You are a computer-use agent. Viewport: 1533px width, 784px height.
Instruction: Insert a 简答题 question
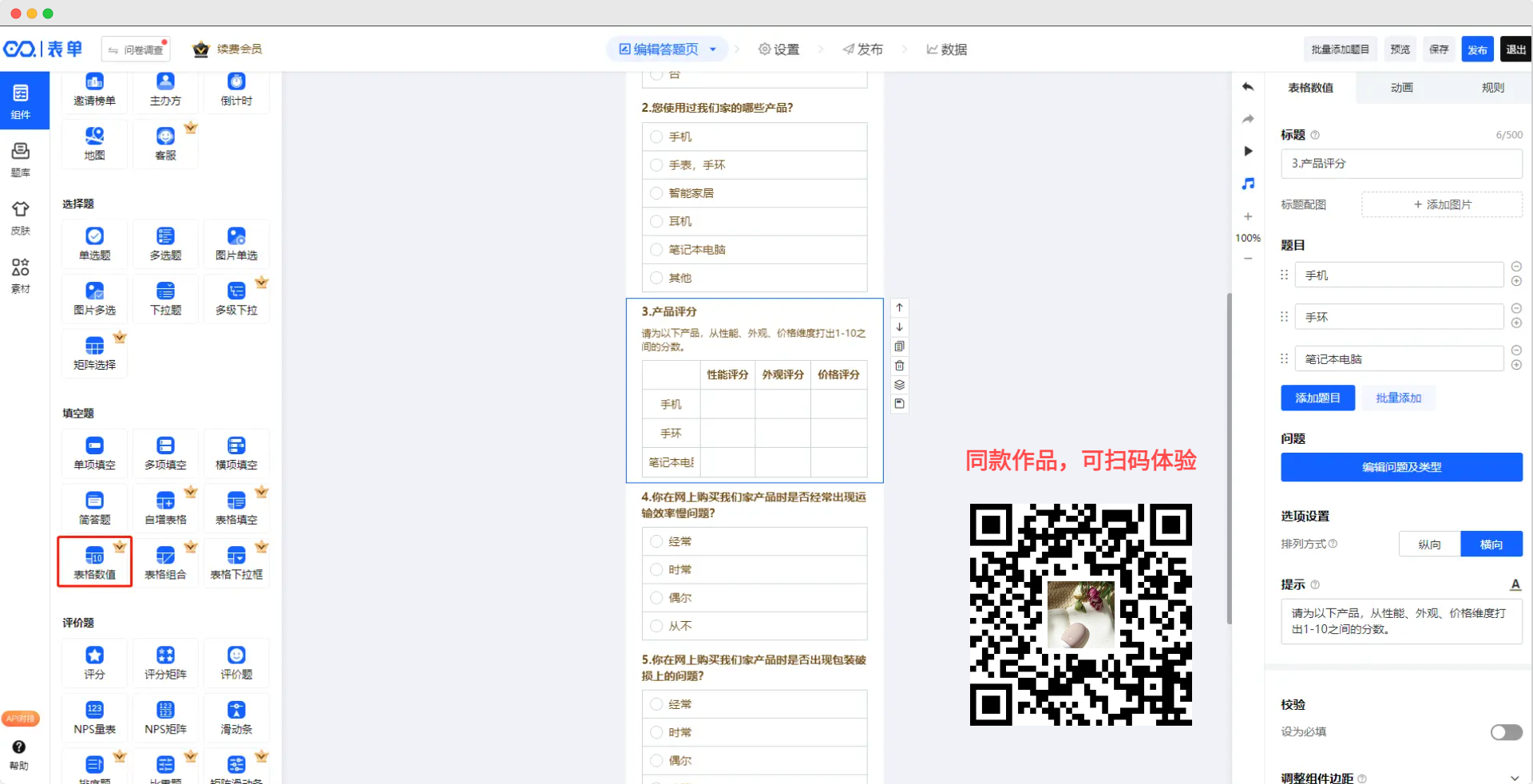click(x=94, y=509)
